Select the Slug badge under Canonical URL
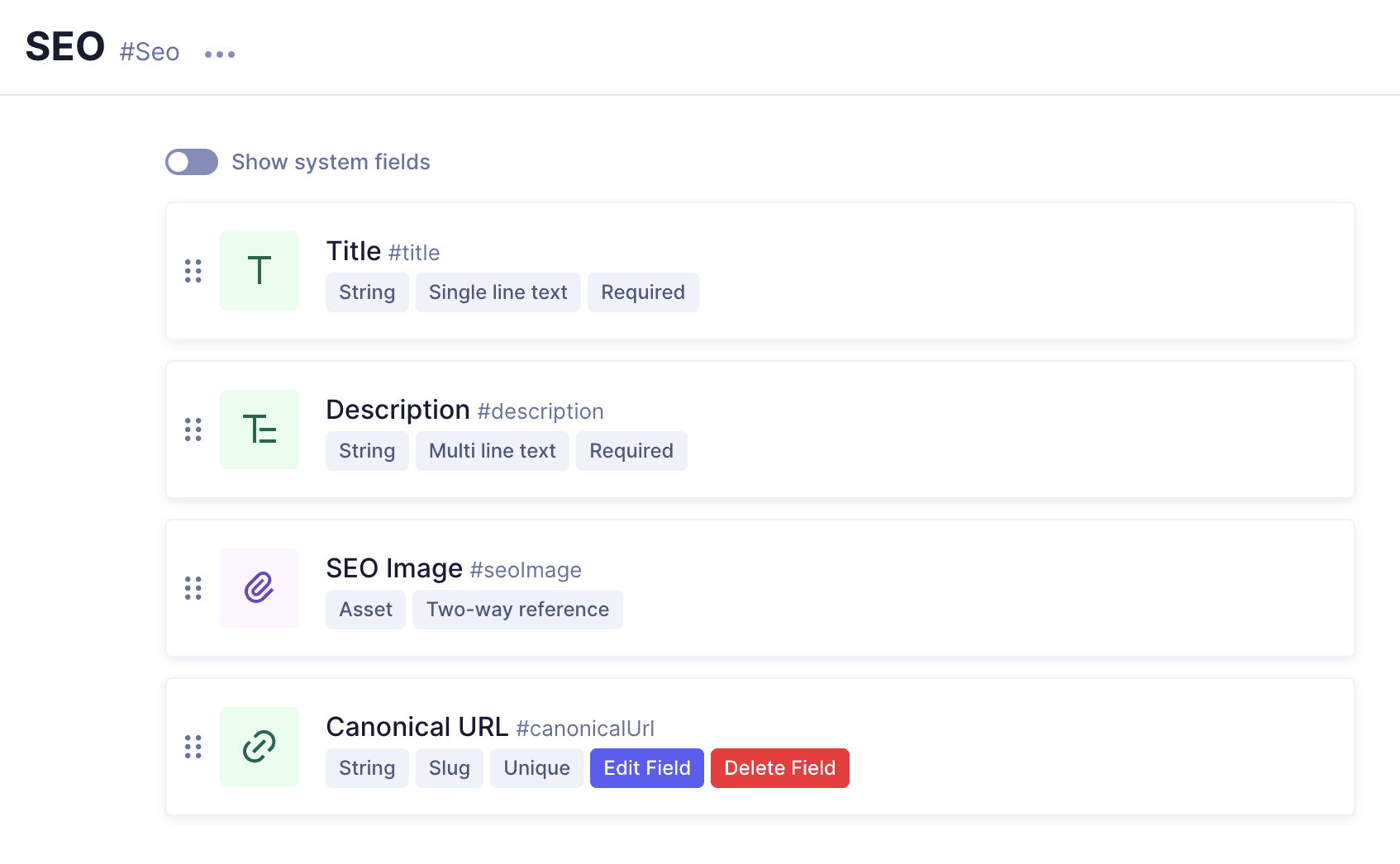This screenshot has height=864, width=1400. click(x=449, y=767)
